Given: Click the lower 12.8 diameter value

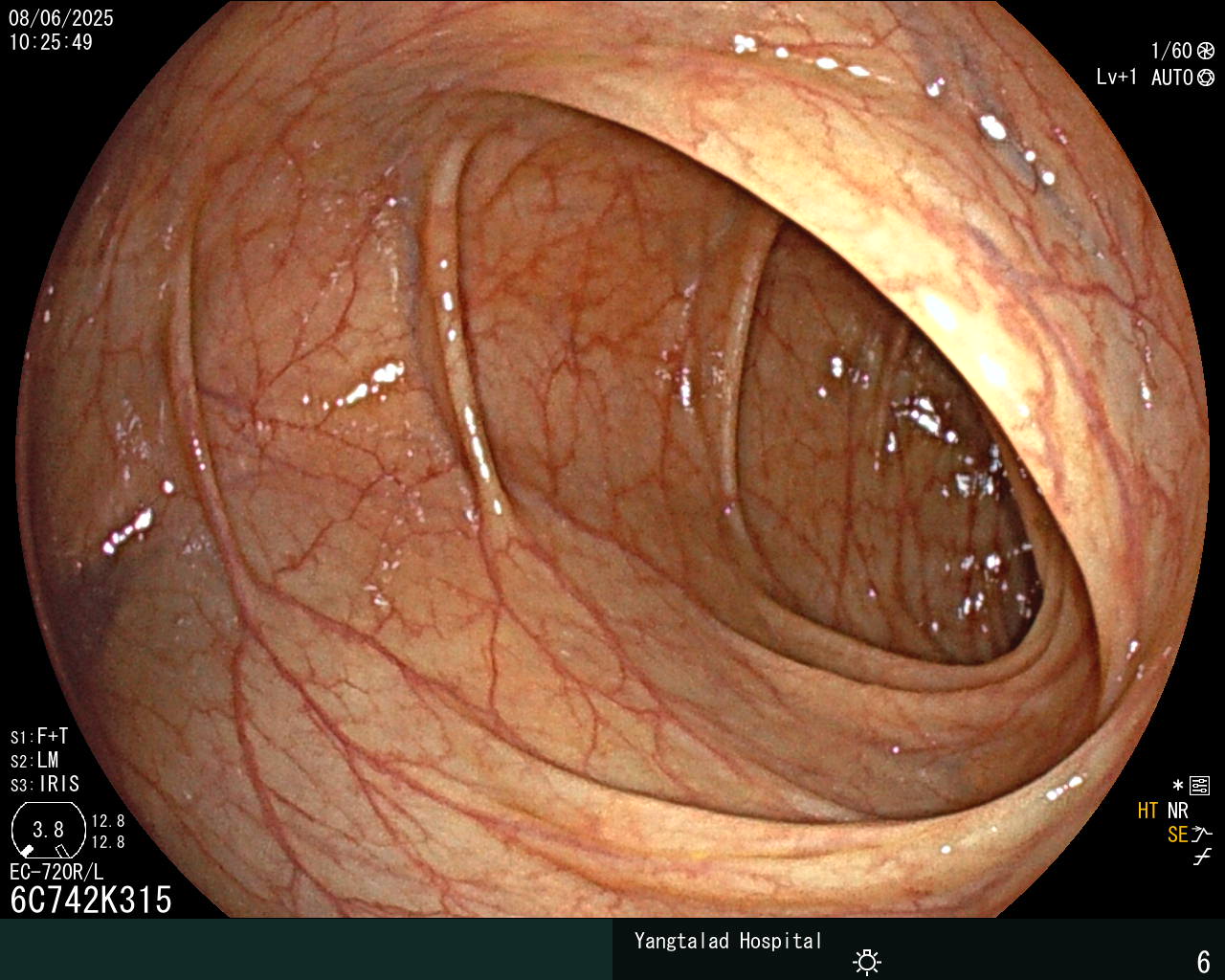Looking at the screenshot, I should click(108, 842).
